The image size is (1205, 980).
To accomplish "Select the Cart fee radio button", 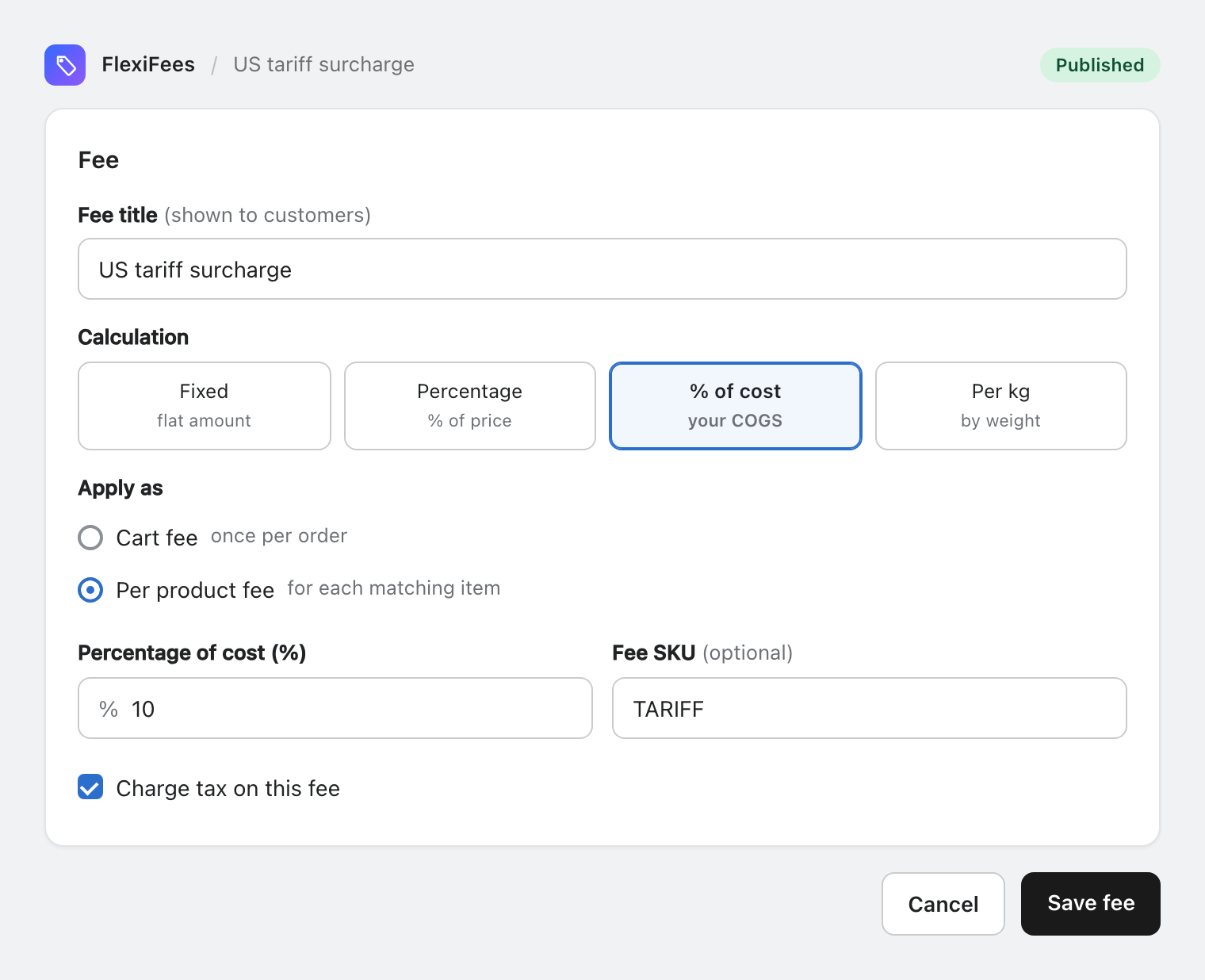I will [x=90, y=538].
